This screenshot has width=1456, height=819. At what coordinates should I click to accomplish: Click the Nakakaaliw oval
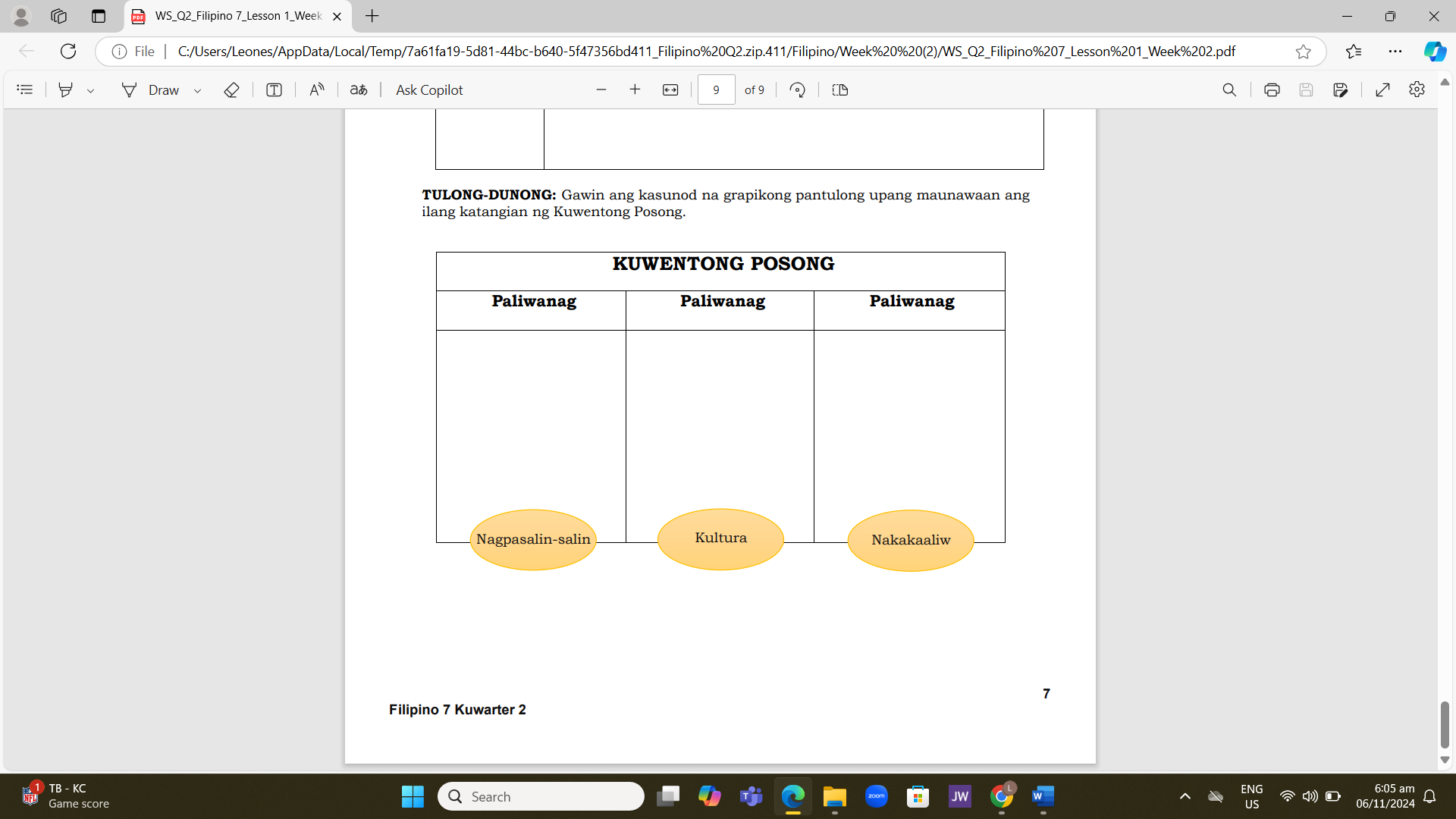[911, 540]
